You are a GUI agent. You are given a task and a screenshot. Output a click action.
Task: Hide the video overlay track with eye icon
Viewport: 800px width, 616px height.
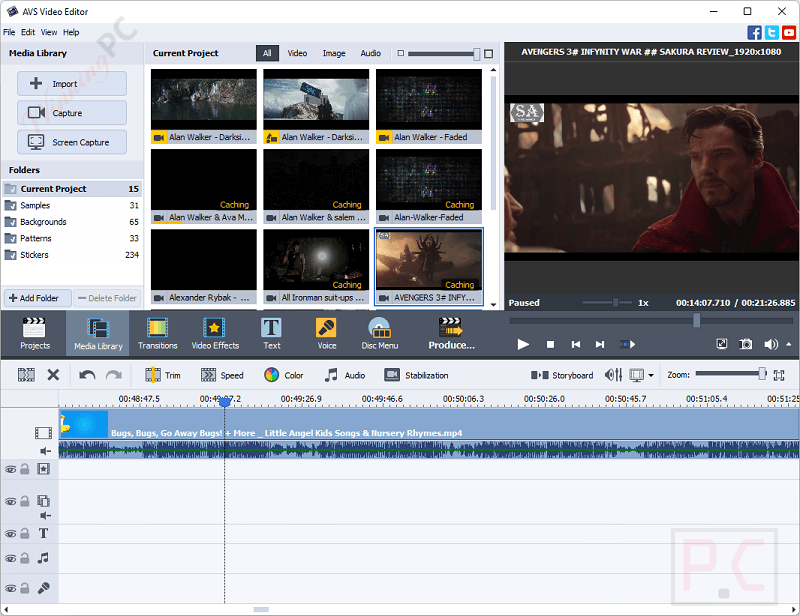pyautogui.click(x=10, y=500)
